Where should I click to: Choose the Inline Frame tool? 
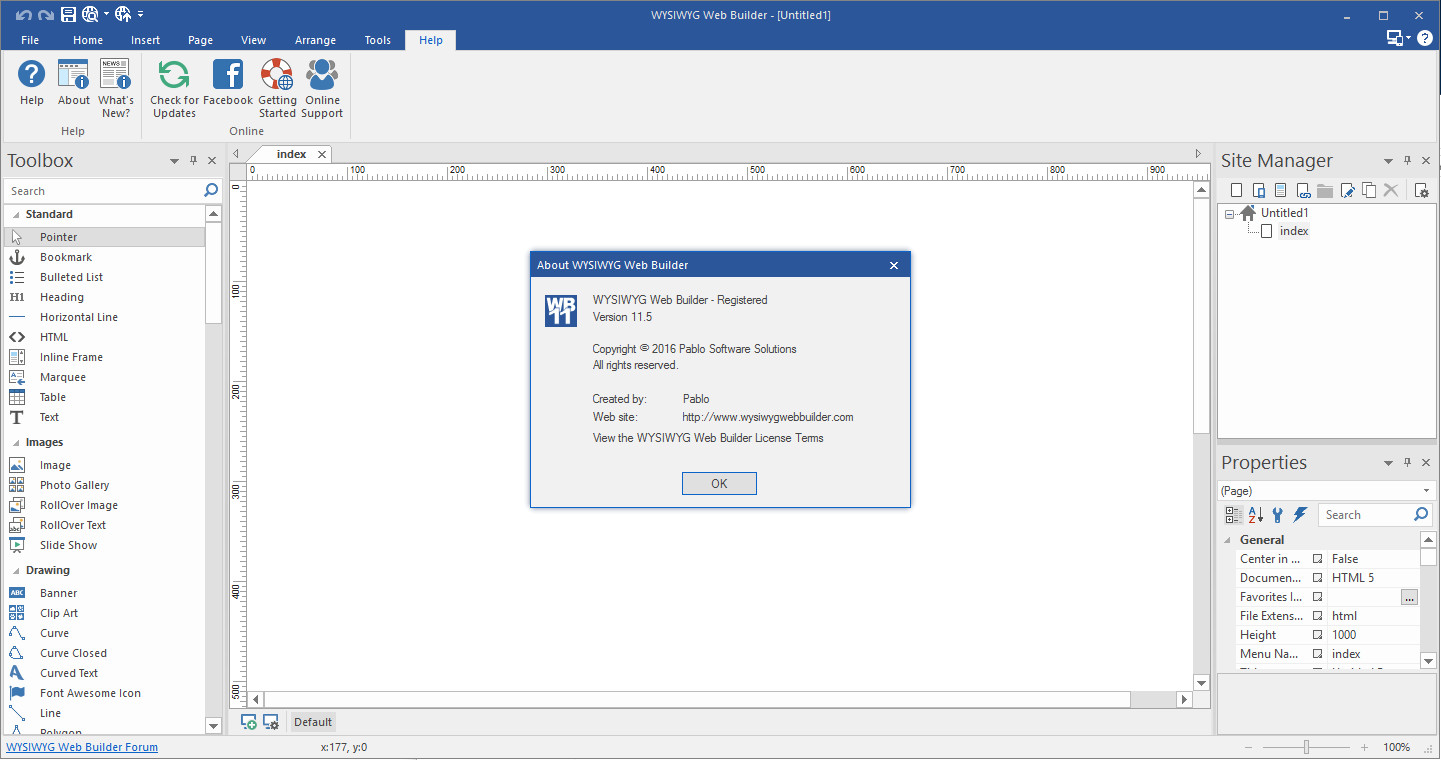[x=104, y=357]
